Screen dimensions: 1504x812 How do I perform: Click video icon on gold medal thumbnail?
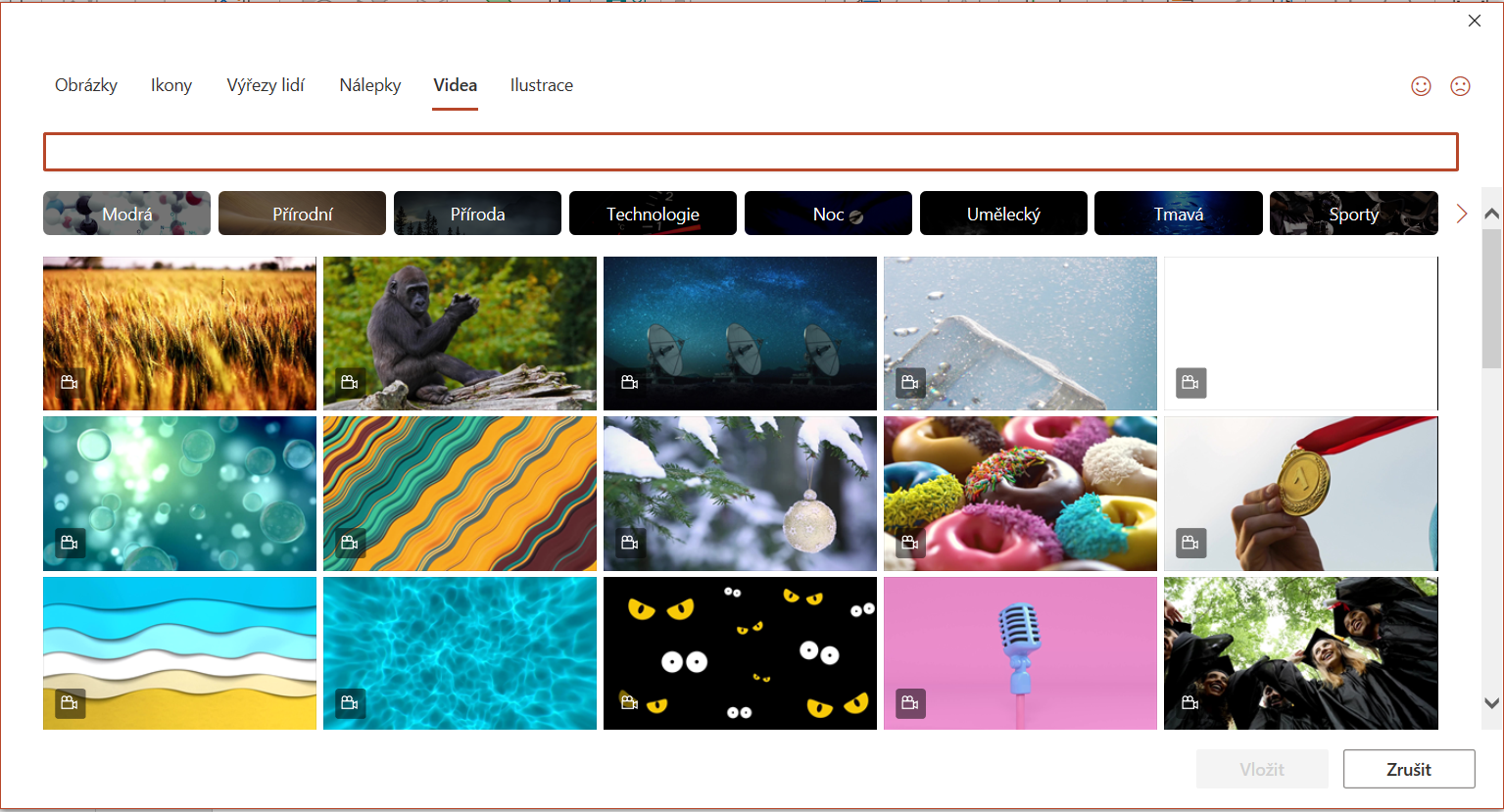pos(1190,542)
